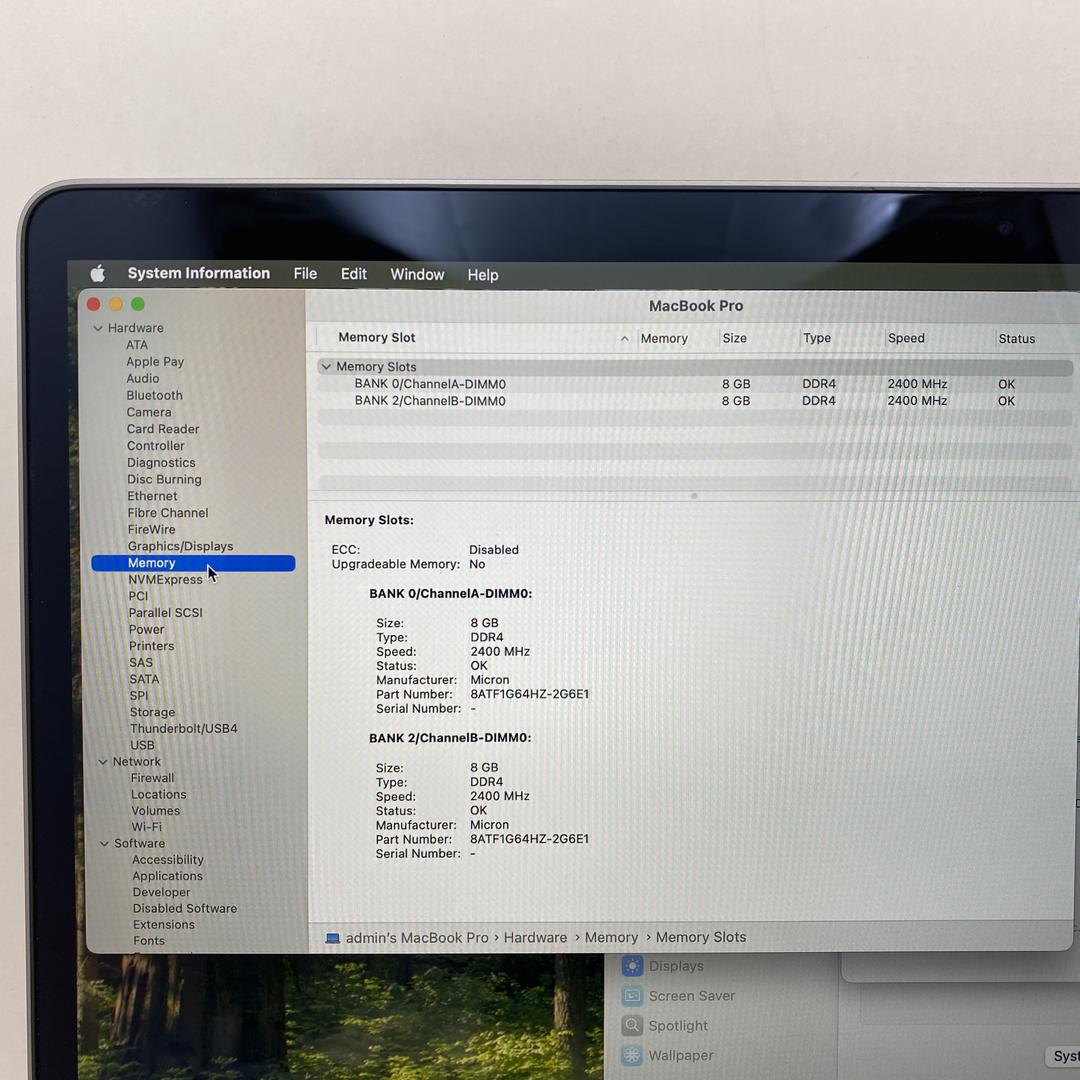Collapse the Network section in sidebar
Viewport: 1080px width, 1080px height.
pyautogui.click(x=103, y=762)
